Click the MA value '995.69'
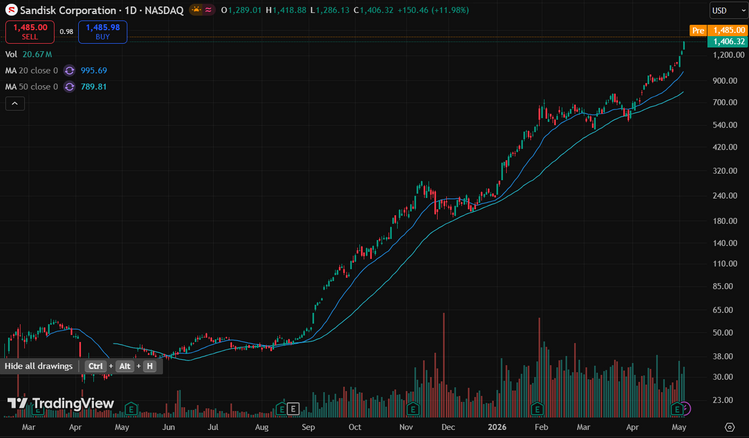This screenshot has height=438, width=749. [x=94, y=71]
